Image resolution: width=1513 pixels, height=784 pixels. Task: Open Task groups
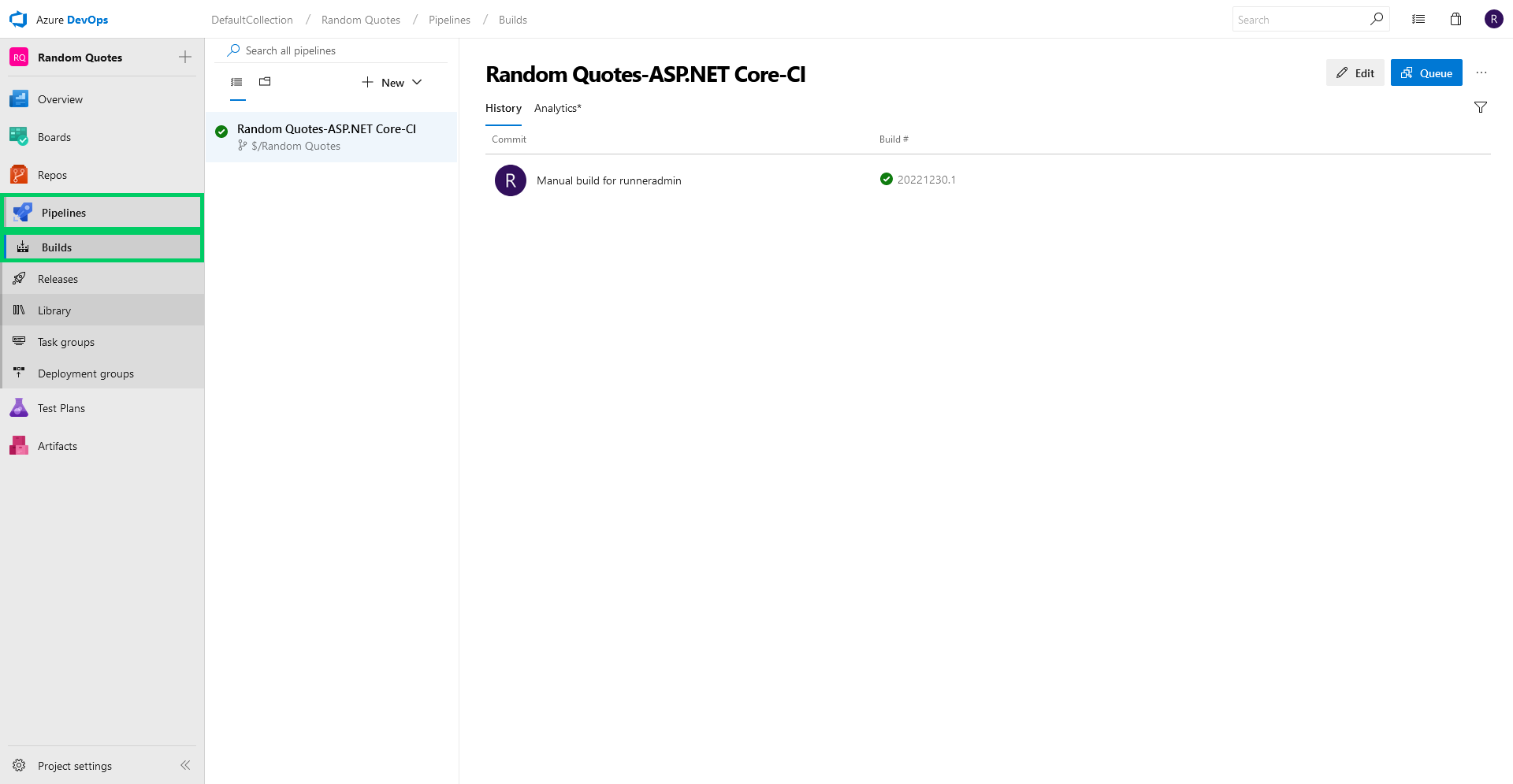point(102,342)
